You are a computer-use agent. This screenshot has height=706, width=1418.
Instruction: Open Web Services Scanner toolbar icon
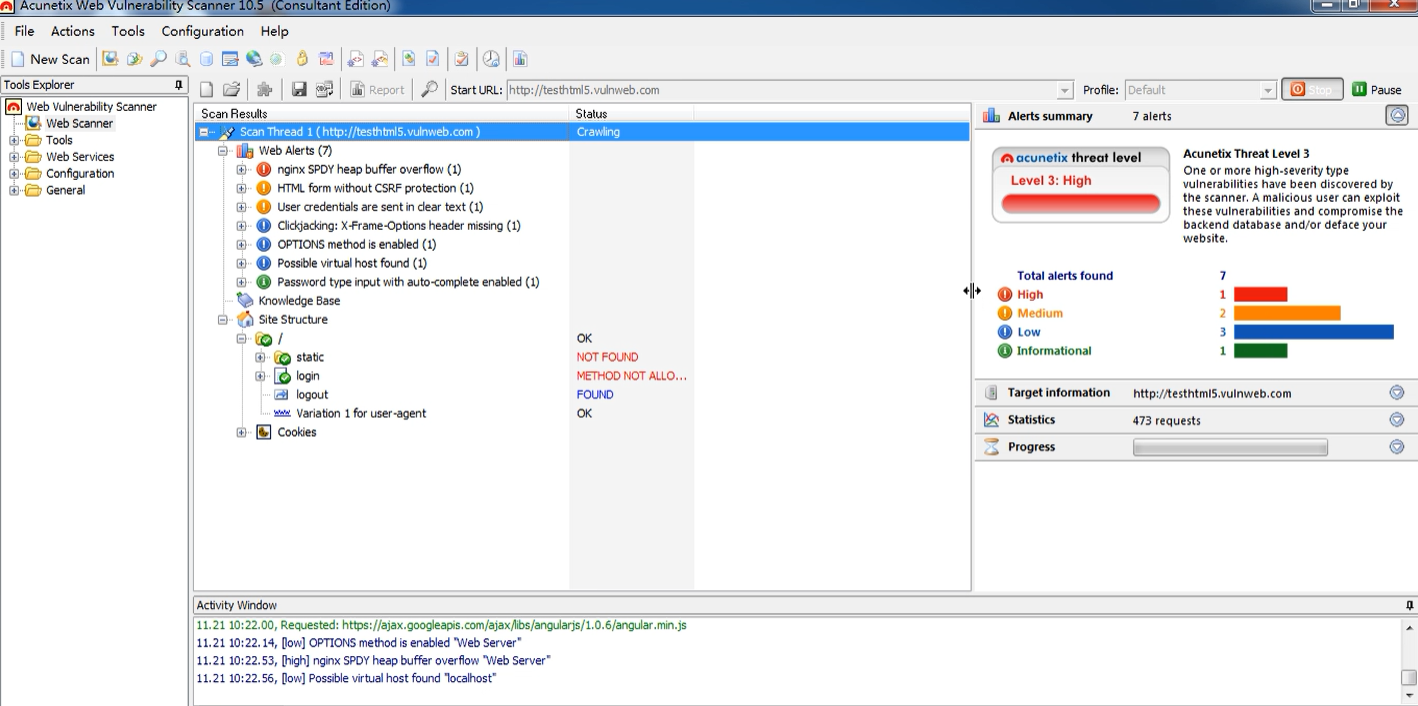point(355,59)
